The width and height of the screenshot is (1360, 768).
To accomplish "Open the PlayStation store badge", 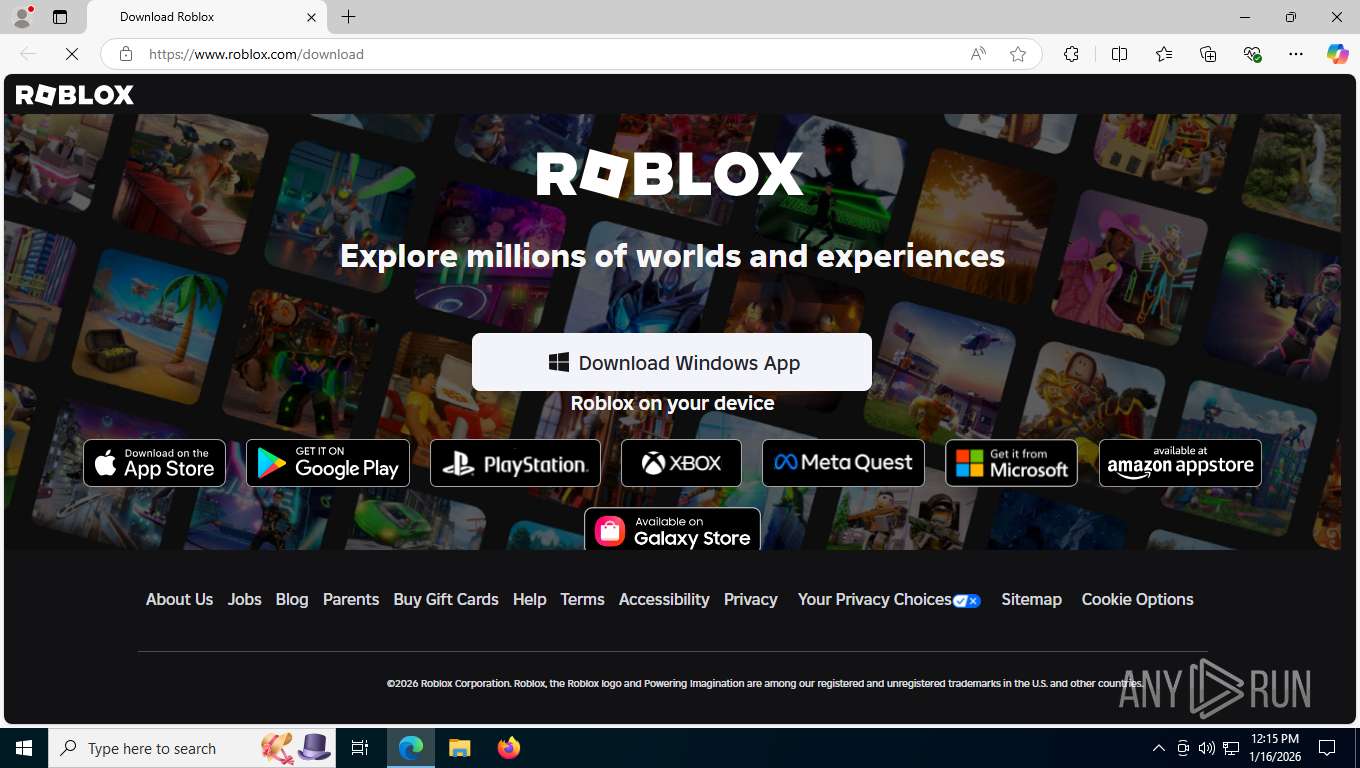I will (515, 463).
